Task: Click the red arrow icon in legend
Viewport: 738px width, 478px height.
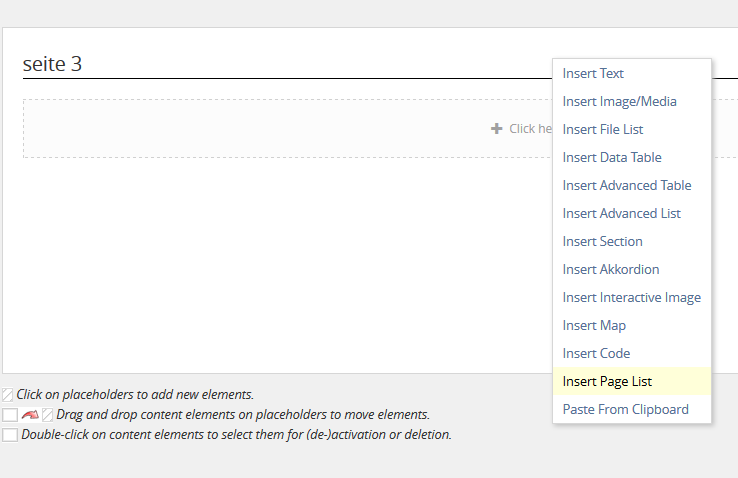Action: pos(29,415)
